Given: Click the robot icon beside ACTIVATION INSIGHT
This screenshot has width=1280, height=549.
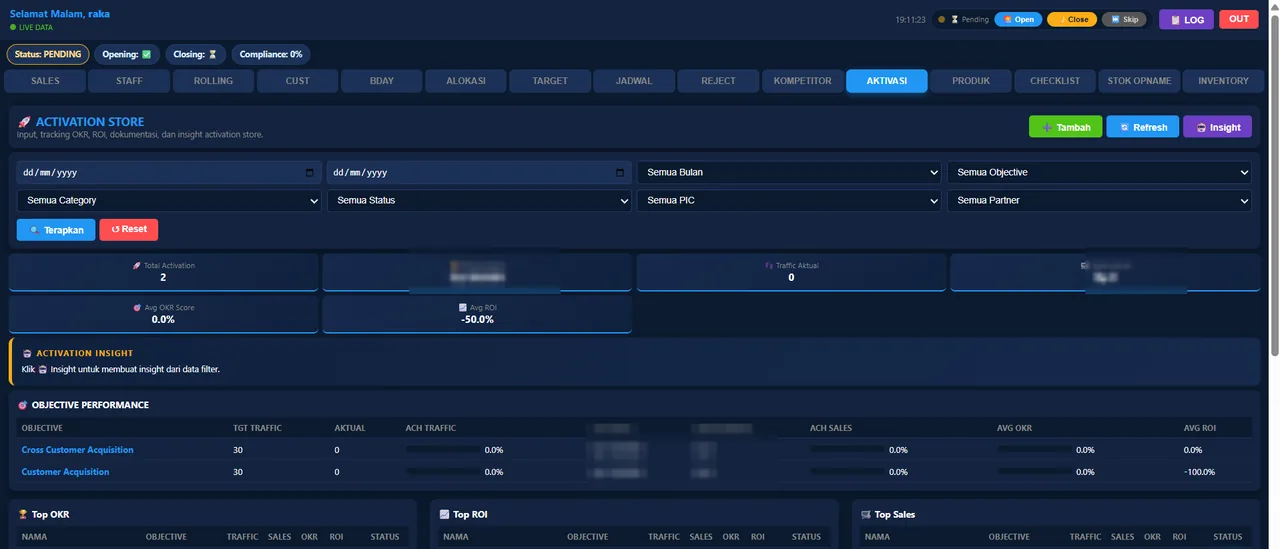Looking at the screenshot, I should coord(27,353).
